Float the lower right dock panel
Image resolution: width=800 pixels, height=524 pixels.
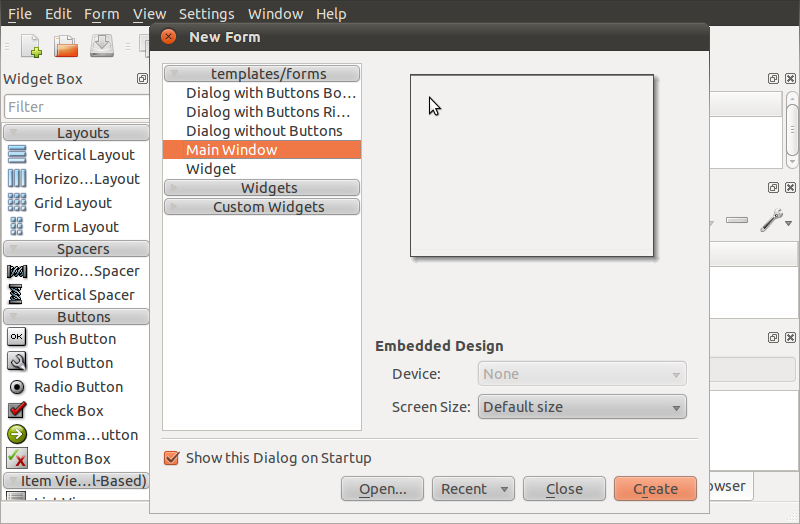(x=773, y=338)
